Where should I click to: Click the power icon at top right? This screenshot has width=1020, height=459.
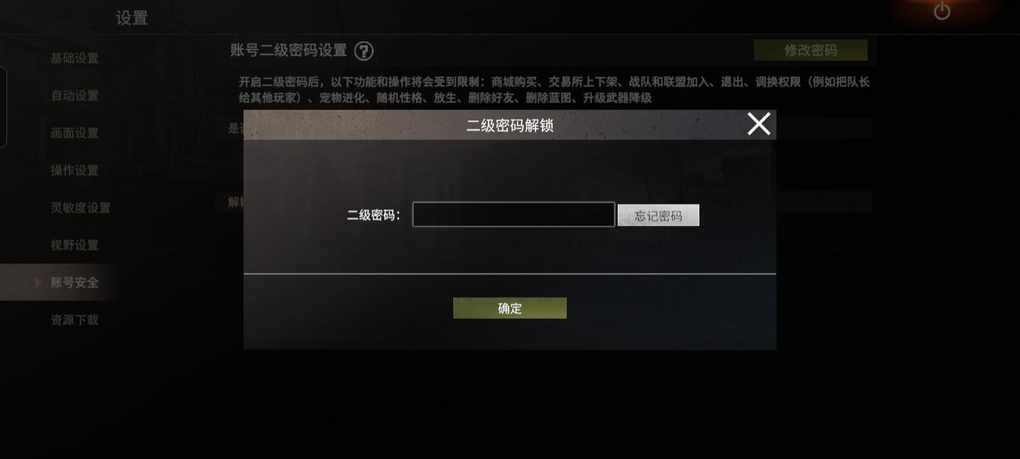(x=942, y=10)
